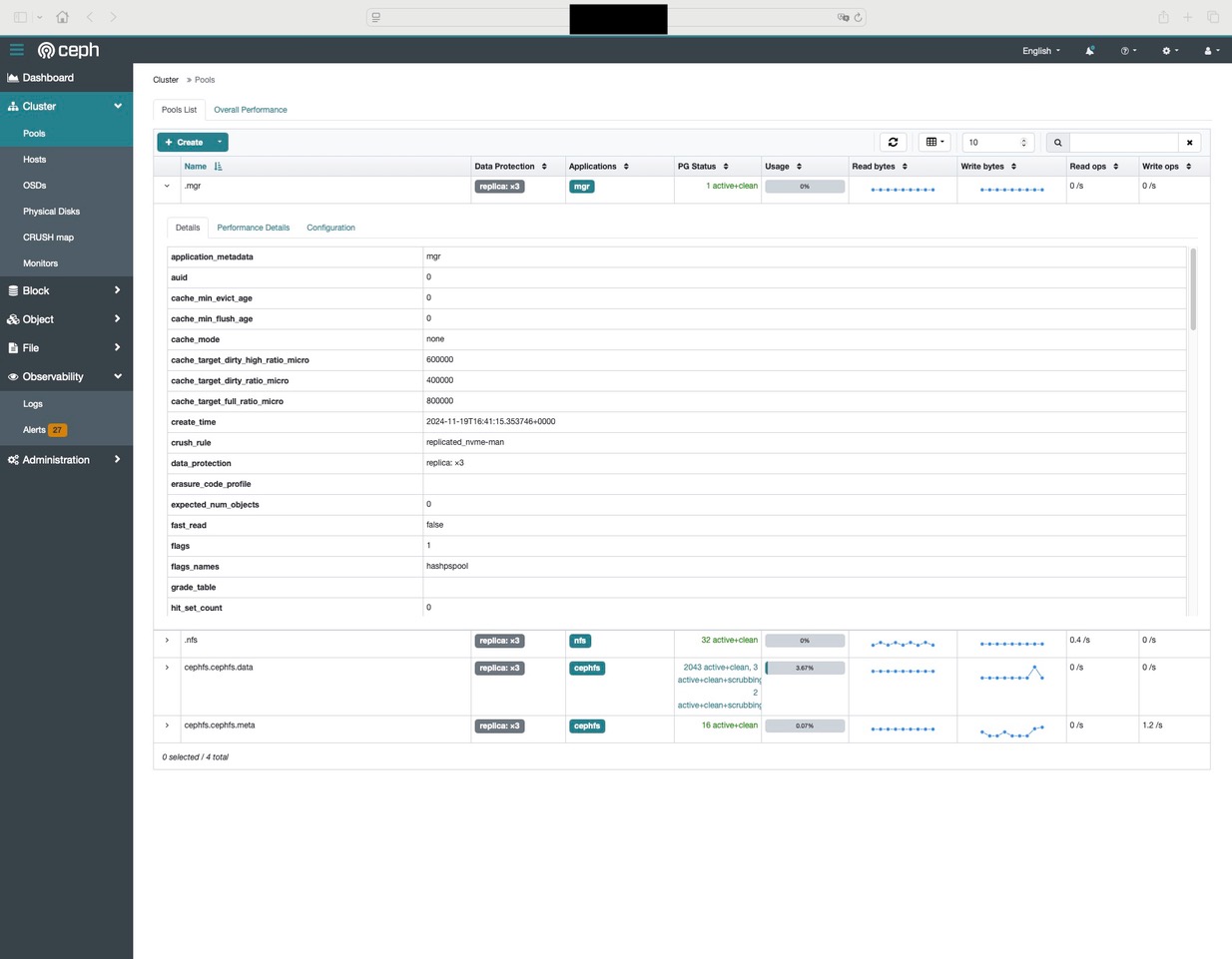Expand the Object sidebar section
Viewport: 1232px width, 959px height.
pyautogui.click(x=66, y=319)
